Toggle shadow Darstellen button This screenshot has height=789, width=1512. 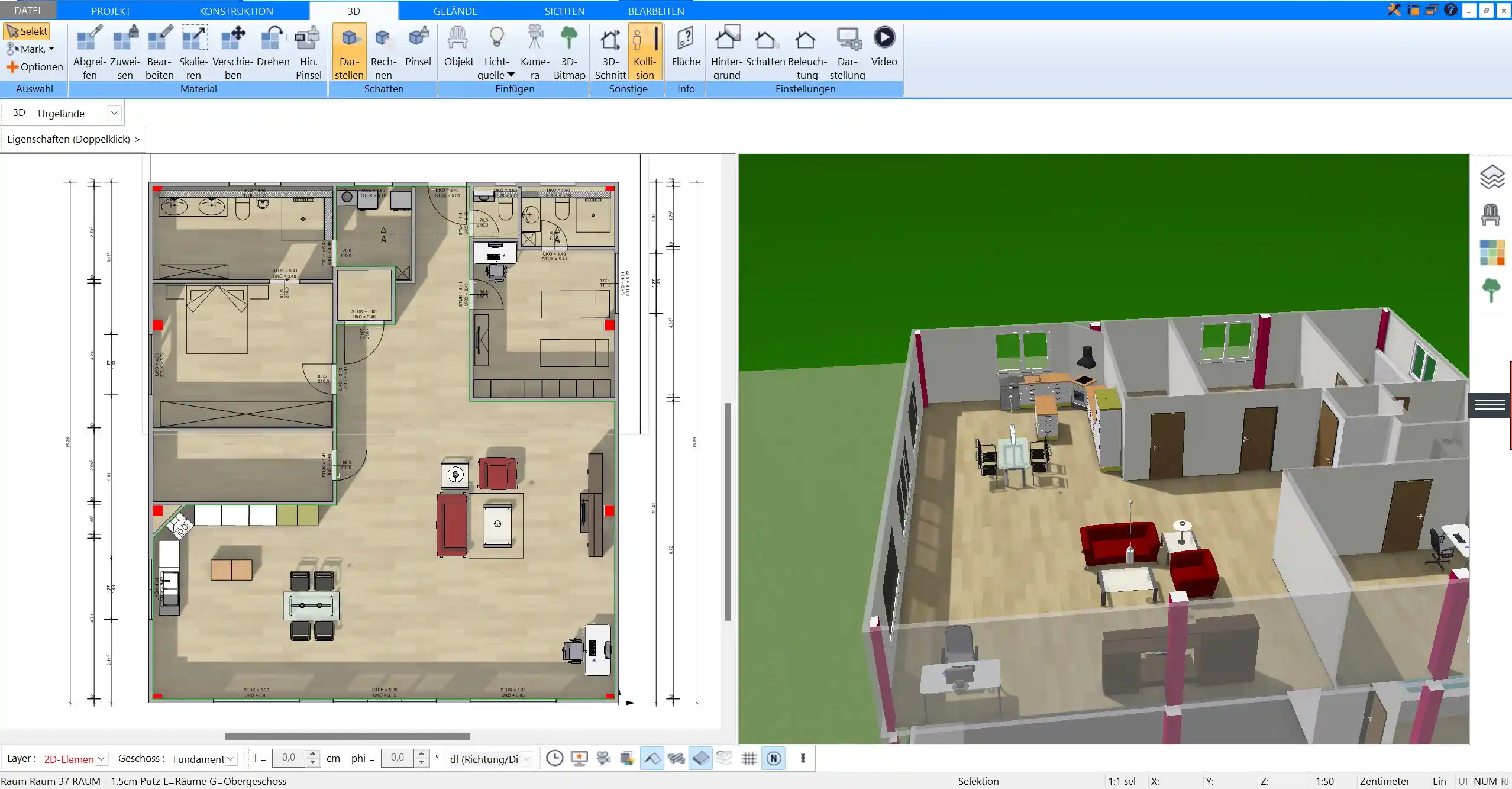tap(349, 52)
